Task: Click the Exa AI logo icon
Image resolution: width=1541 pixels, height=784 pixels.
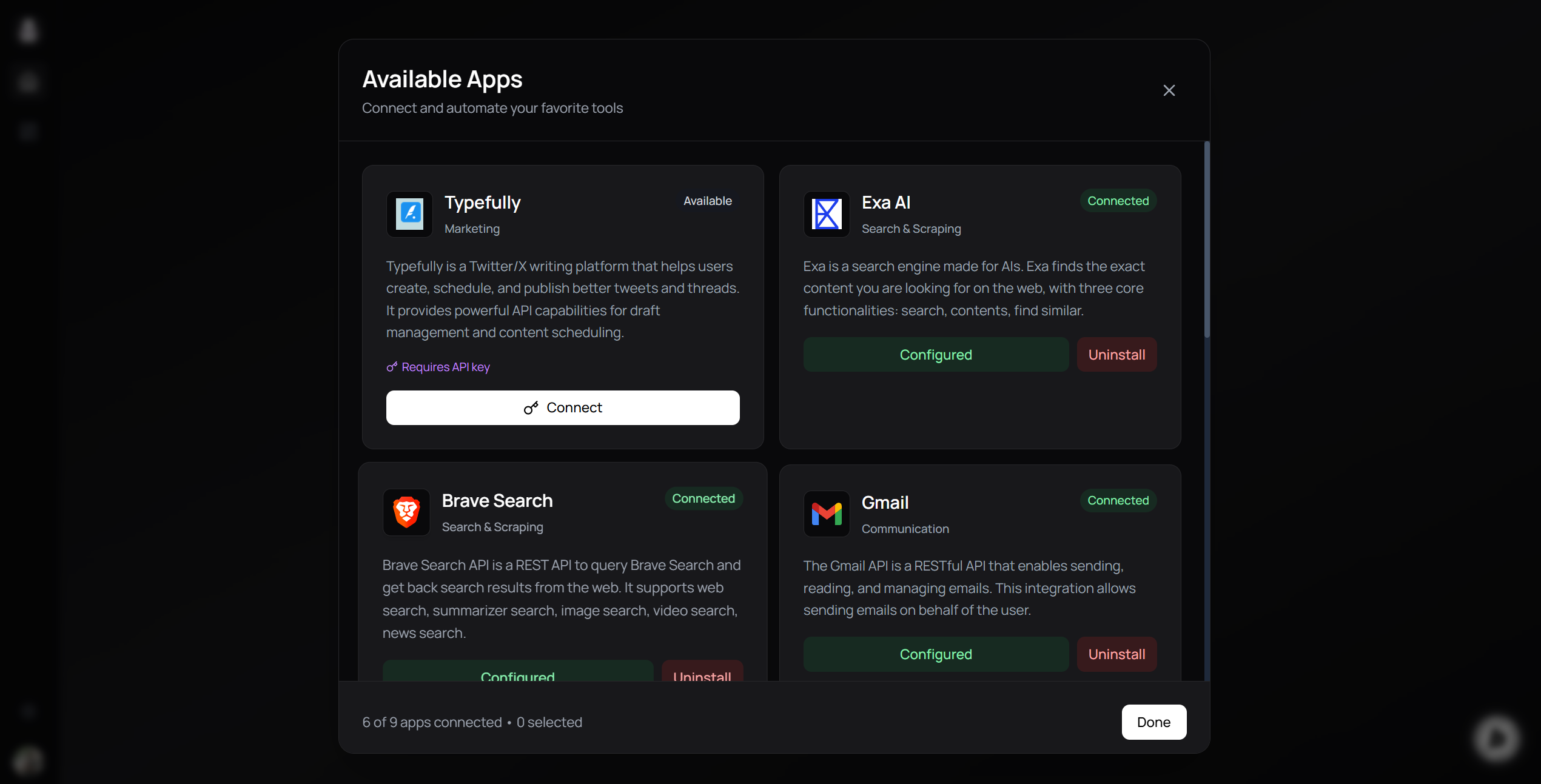Action: (x=827, y=214)
